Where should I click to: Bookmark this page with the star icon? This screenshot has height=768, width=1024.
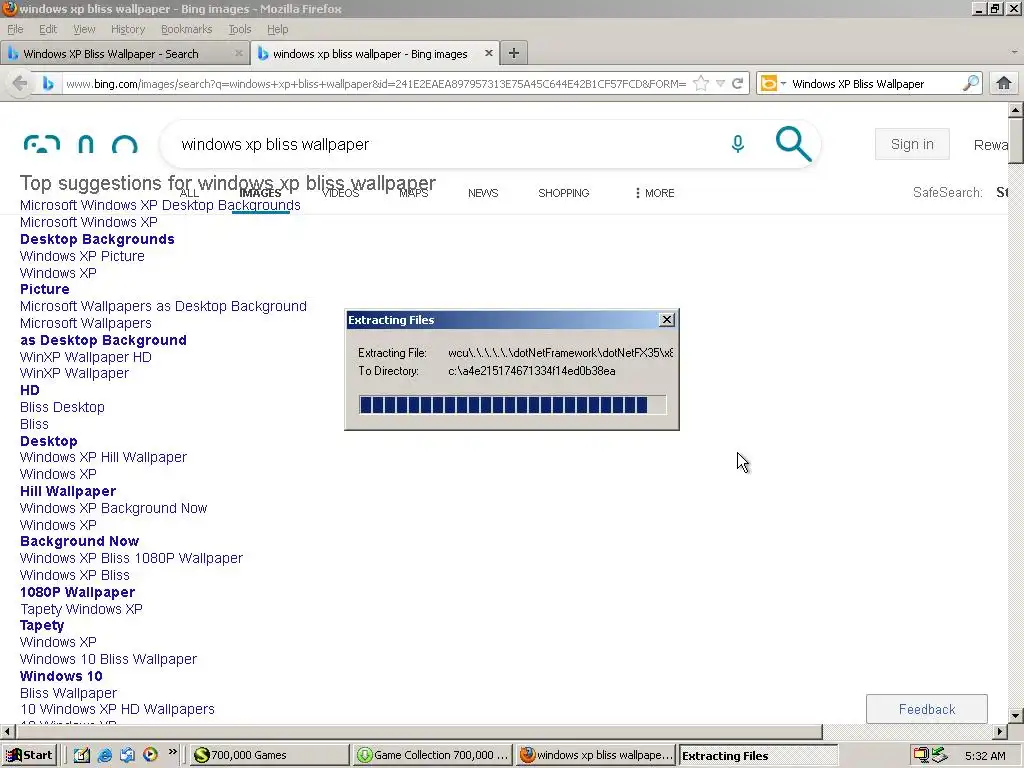701,84
